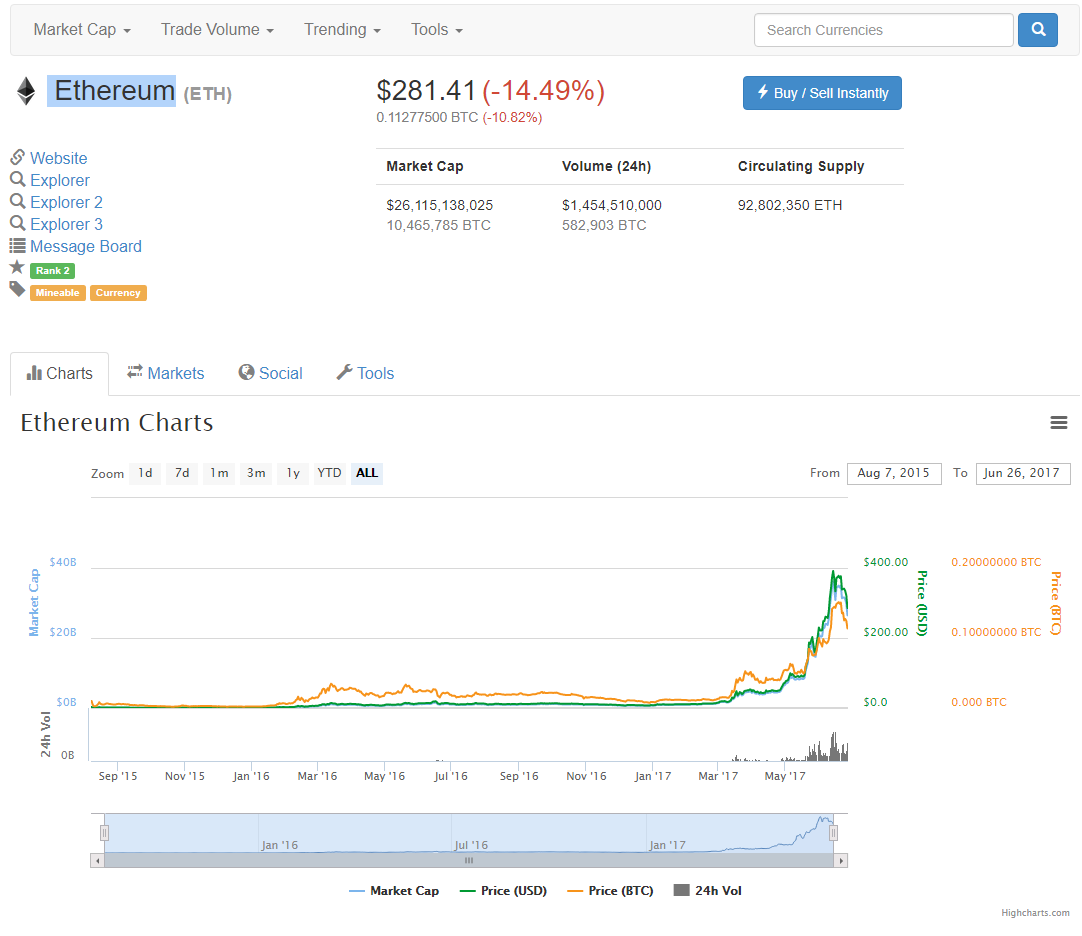Click the magnifier search button
The width and height of the screenshot is (1082, 936).
(x=1037, y=30)
